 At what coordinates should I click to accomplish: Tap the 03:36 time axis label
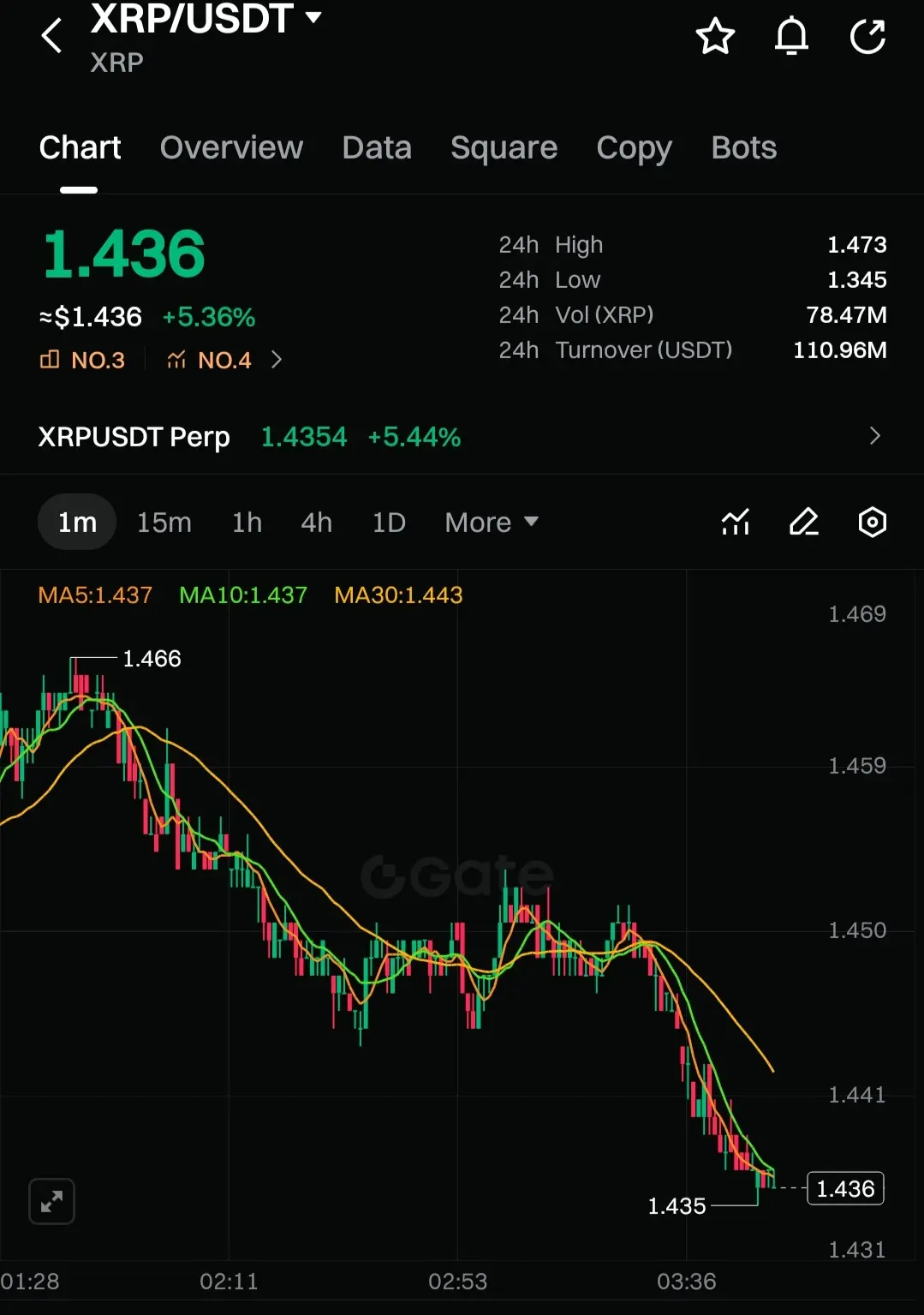click(x=686, y=1282)
